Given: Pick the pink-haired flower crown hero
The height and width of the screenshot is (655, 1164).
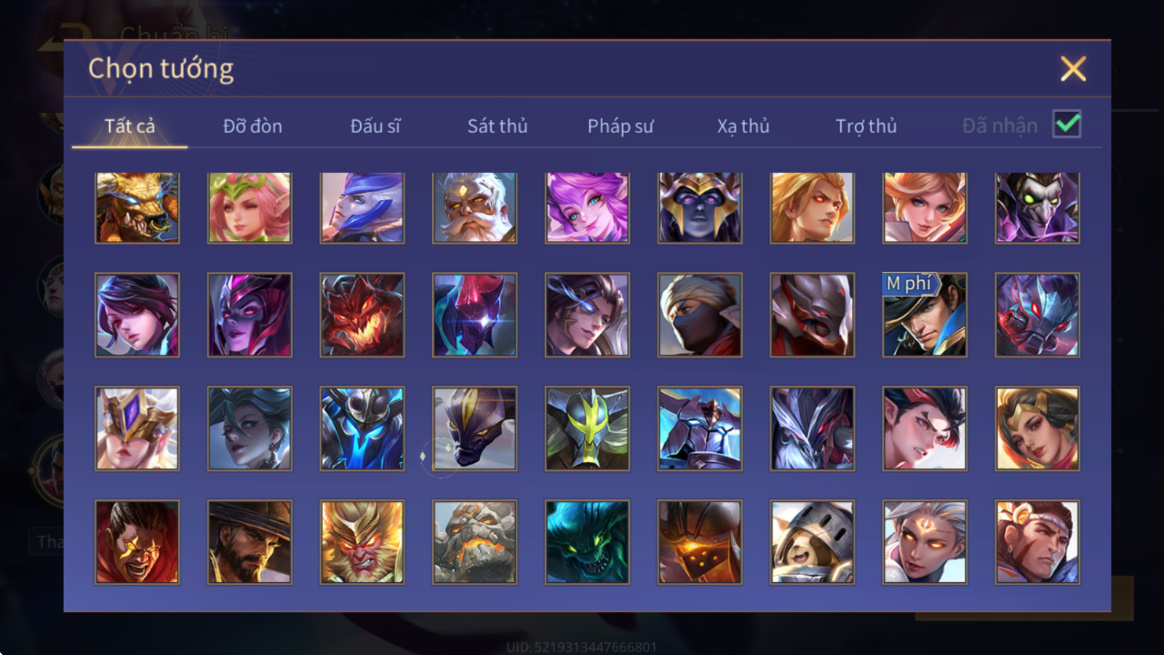Looking at the screenshot, I should [249, 208].
